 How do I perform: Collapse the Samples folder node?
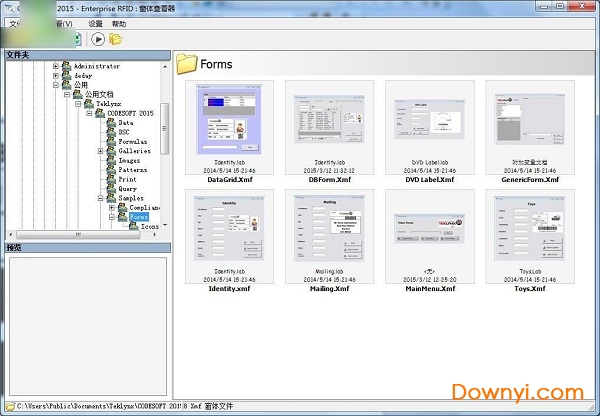[100, 198]
